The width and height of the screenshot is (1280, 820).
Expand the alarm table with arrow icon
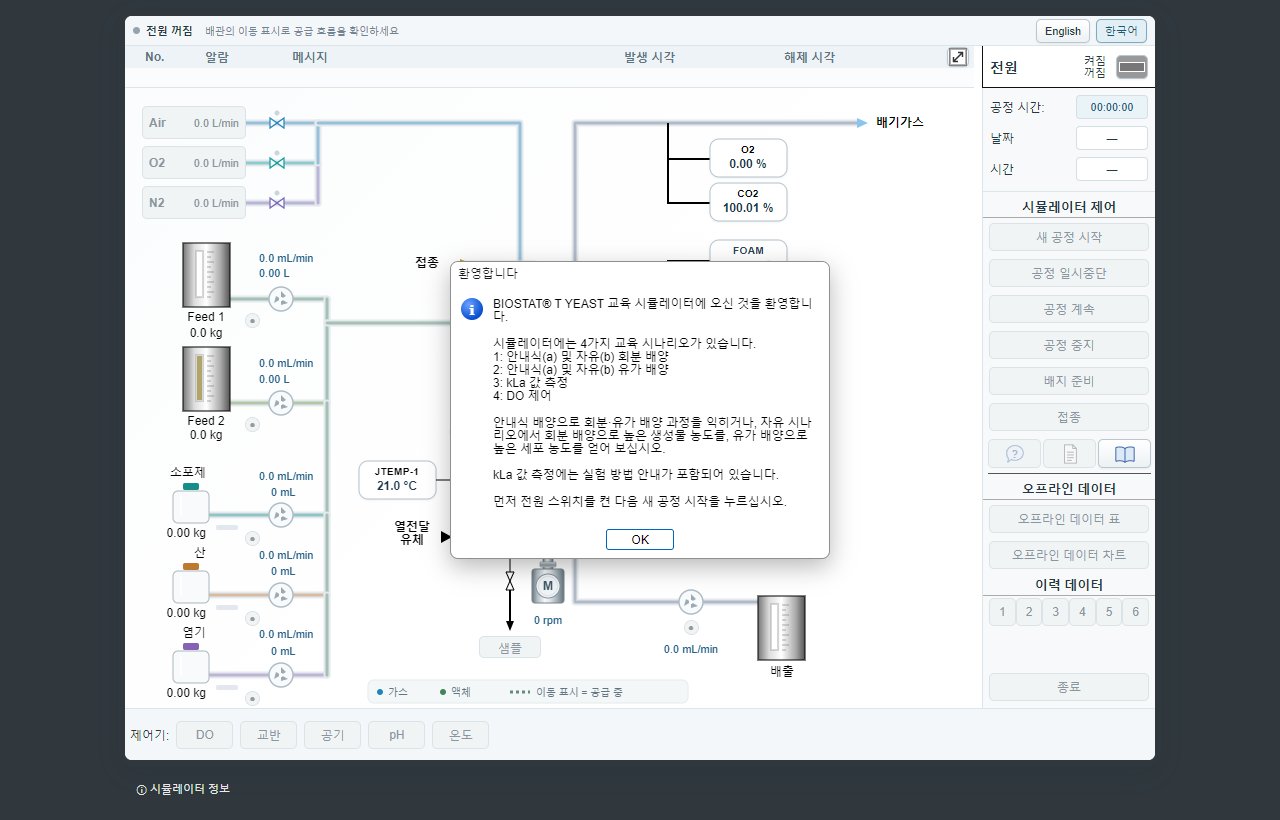(958, 57)
